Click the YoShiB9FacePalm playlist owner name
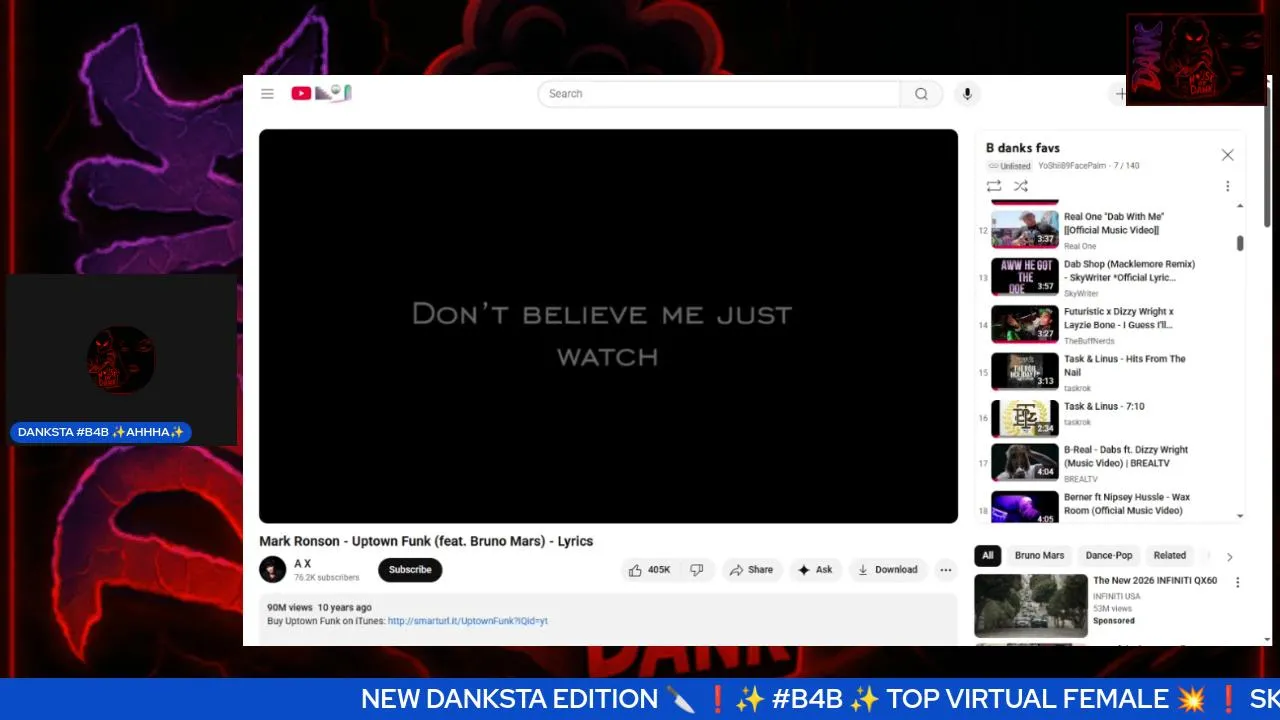 pyautogui.click(x=1072, y=166)
